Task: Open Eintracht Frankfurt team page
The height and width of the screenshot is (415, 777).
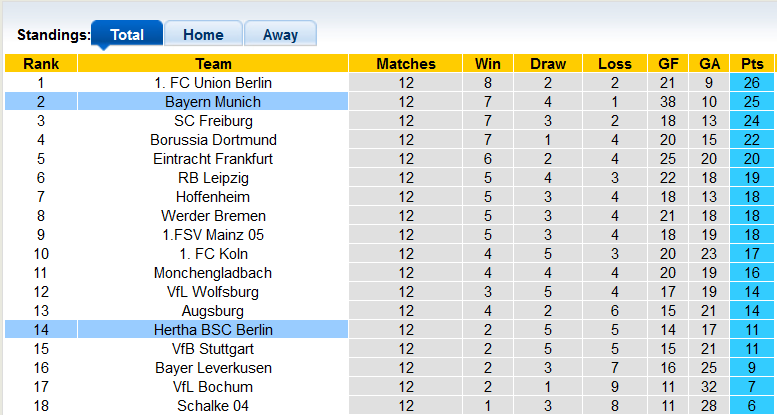Action: coord(213,159)
